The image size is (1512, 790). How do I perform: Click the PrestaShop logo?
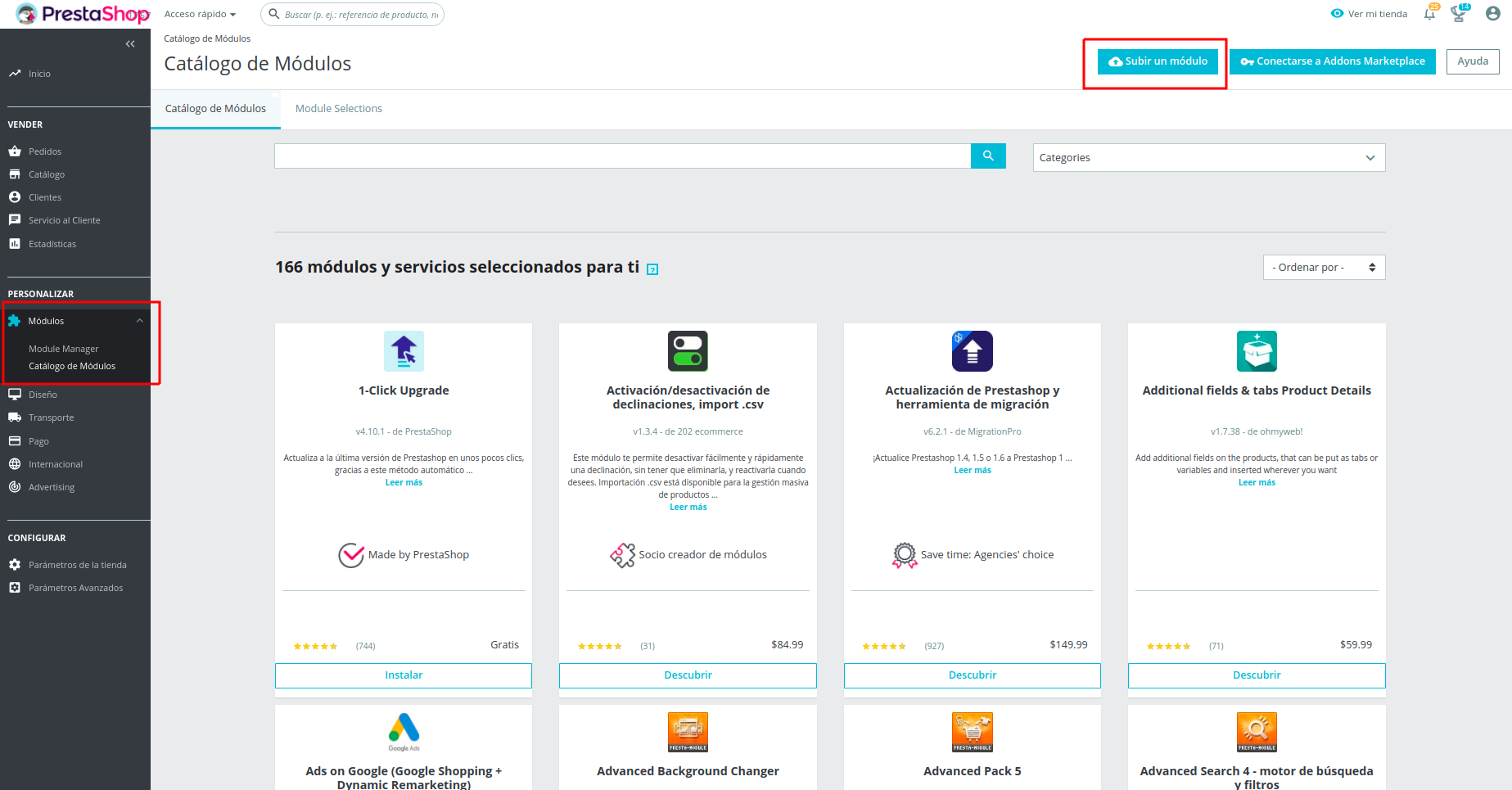(83, 14)
